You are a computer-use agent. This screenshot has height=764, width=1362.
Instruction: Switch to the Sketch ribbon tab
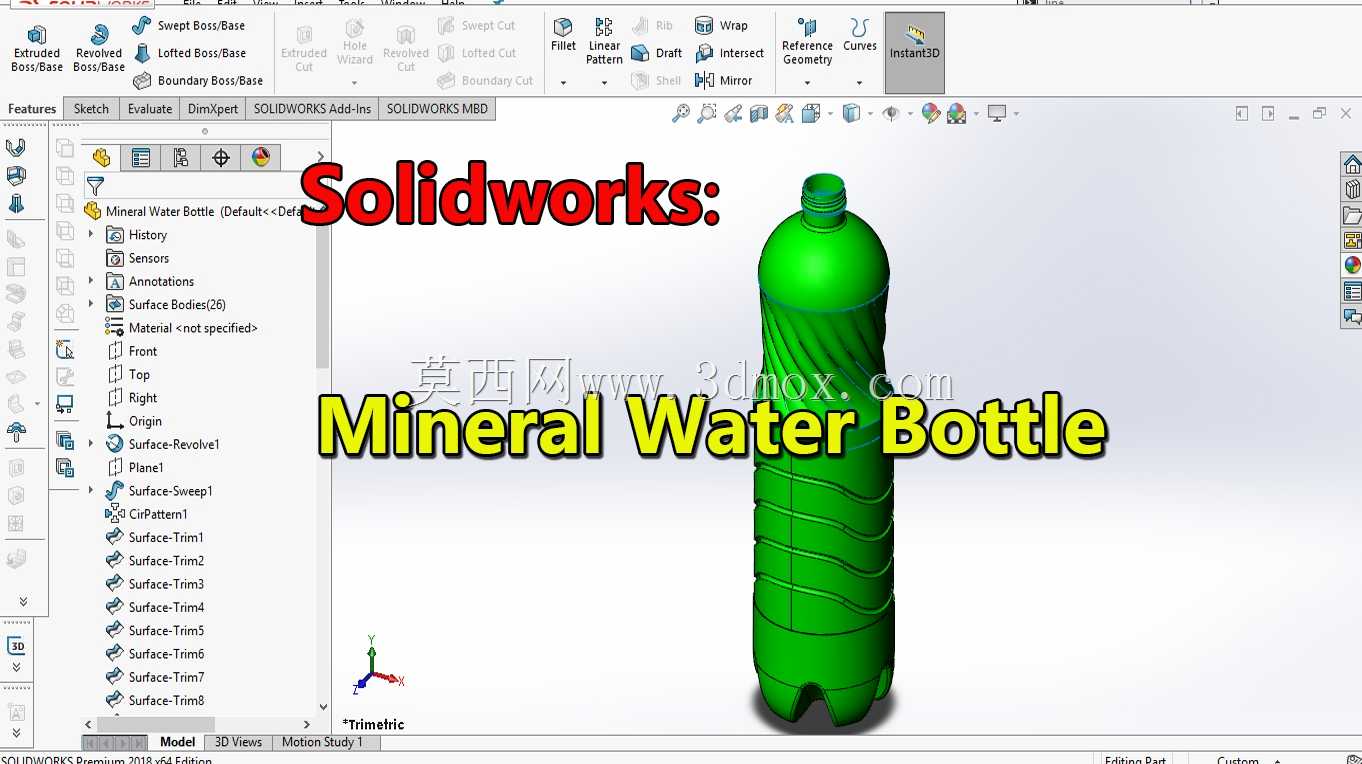coord(91,109)
